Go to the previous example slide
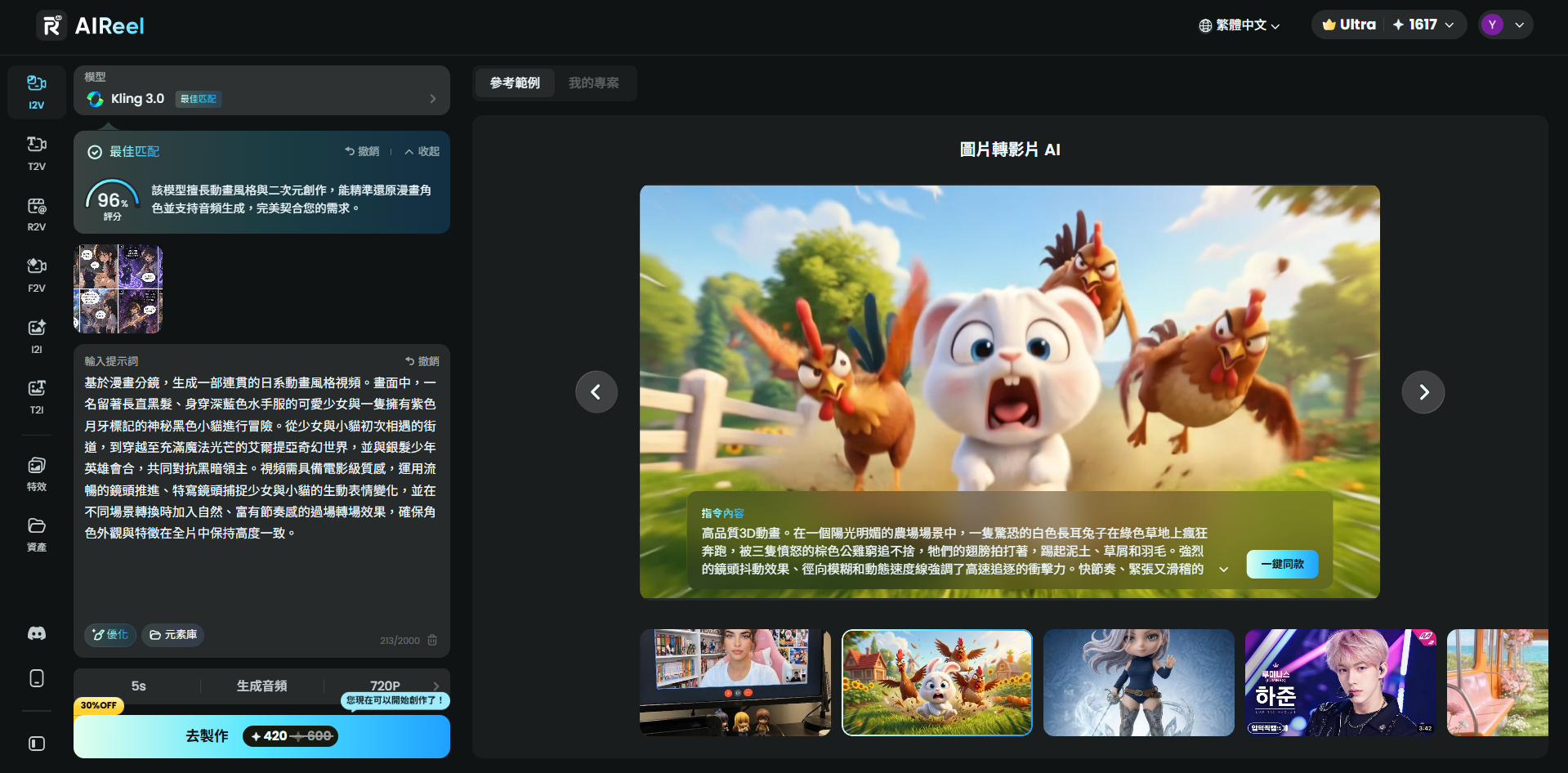The width and height of the screenshot is (1568, 773). coord(596,392)
